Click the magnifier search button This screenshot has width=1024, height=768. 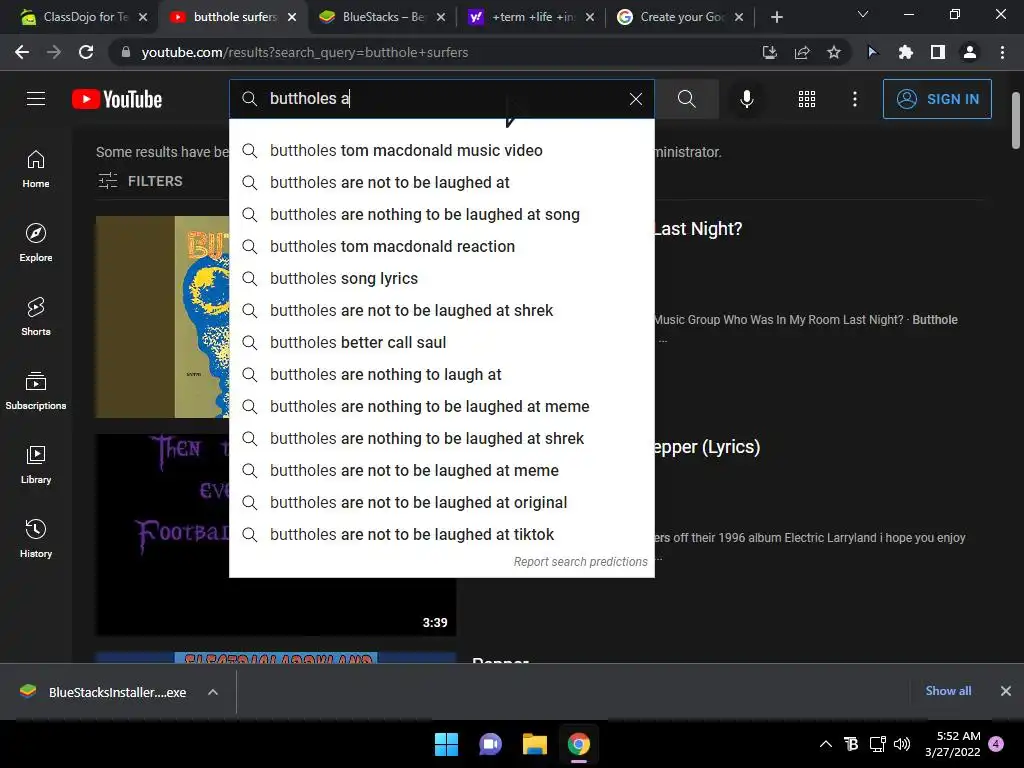pos(686,99)
